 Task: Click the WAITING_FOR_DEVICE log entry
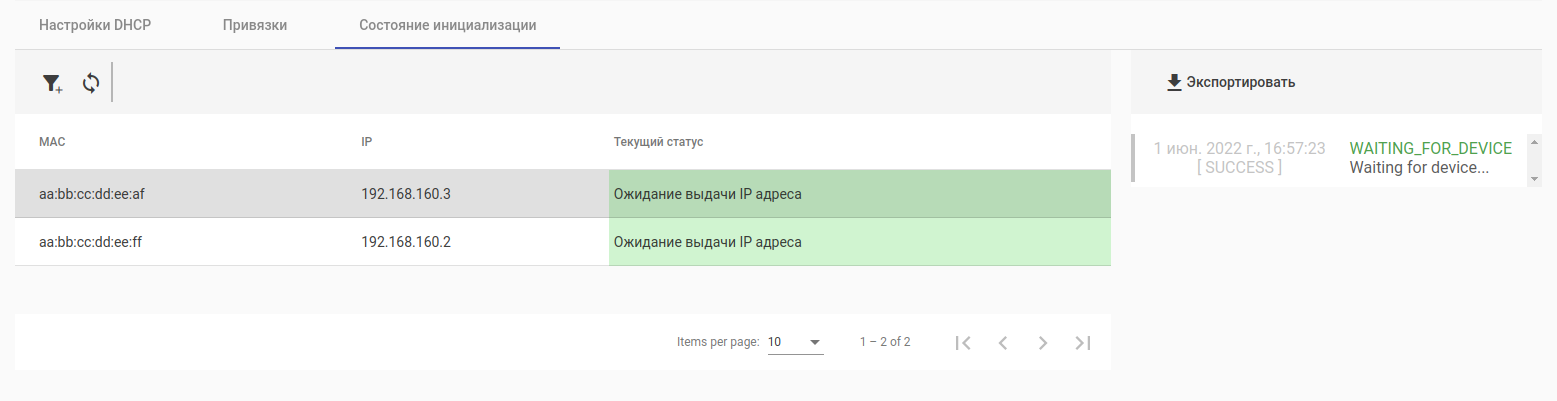(x=1430, y=148)
